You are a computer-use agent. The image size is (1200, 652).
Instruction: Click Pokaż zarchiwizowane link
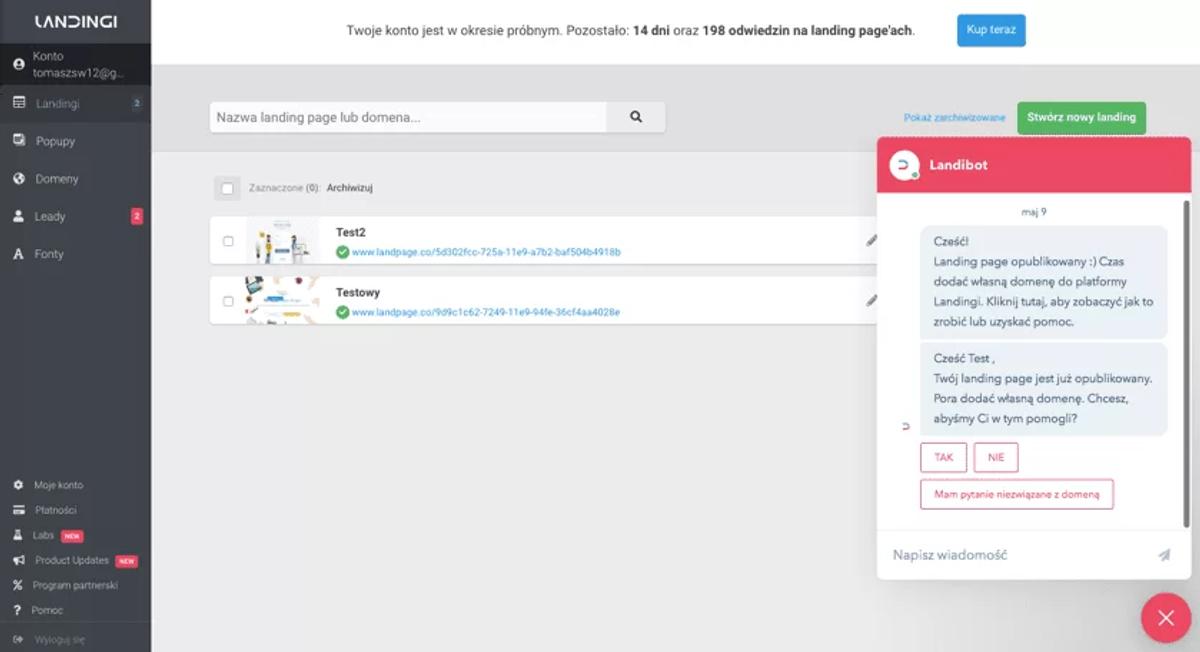pos(955,118)
